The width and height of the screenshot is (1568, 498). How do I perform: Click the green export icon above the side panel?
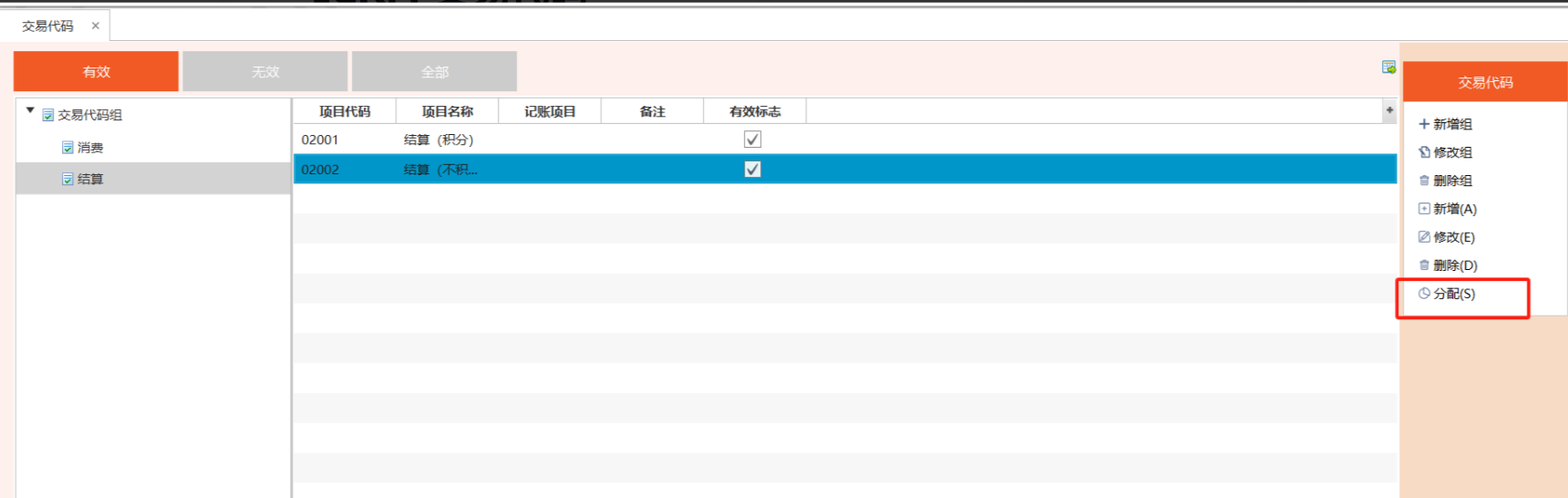coord(1388,67)
